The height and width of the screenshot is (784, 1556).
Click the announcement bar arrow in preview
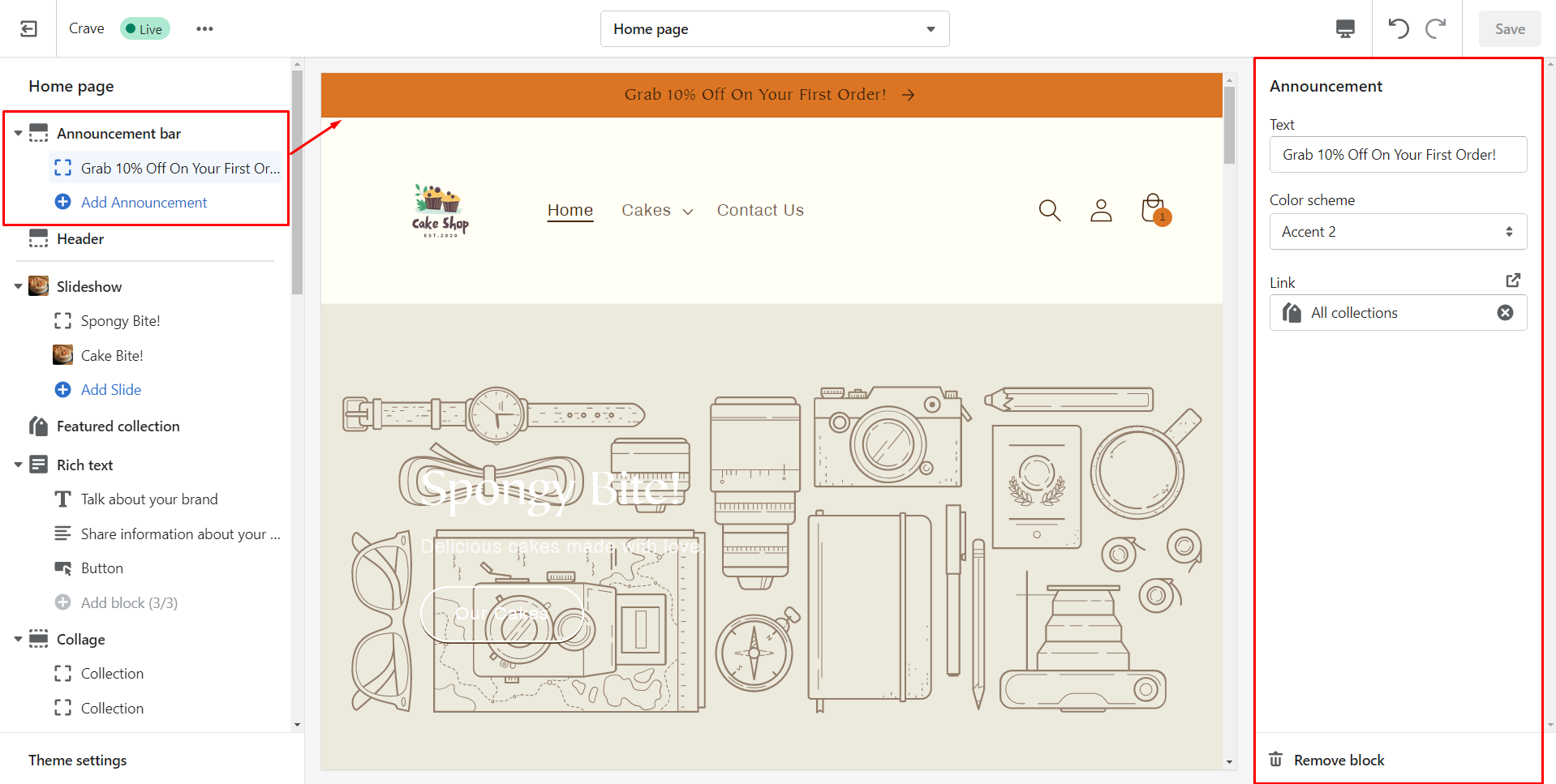[x=908, y=95]
